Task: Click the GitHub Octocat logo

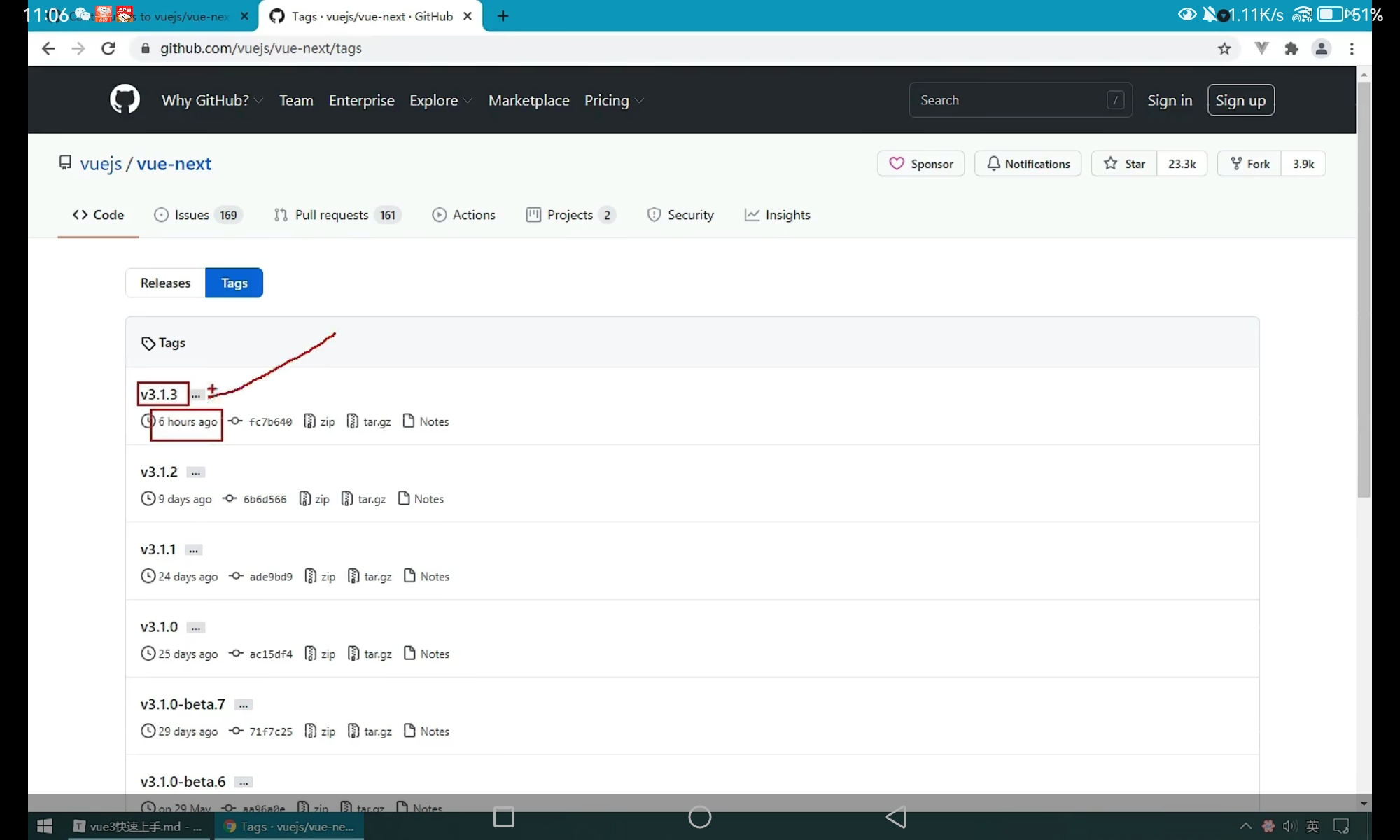Action: tap(125, 99)
